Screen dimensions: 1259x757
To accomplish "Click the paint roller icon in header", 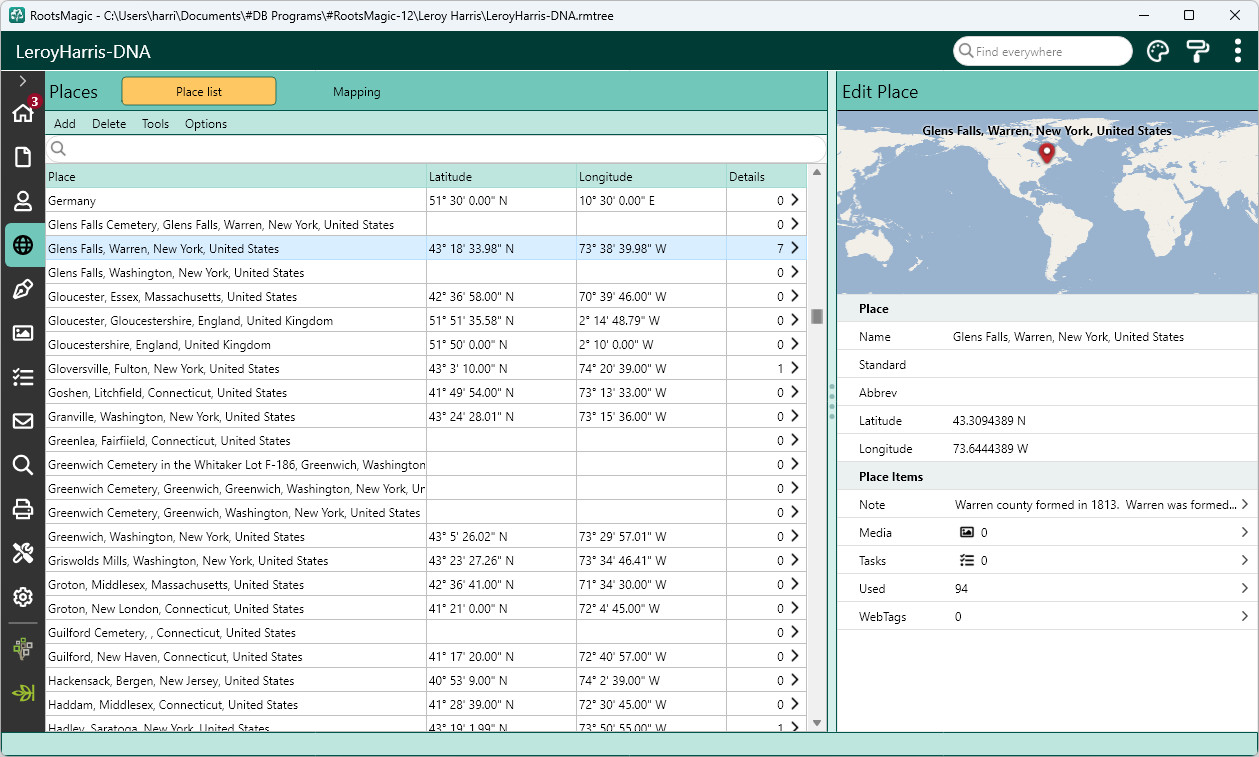I will click(1197, 51).
